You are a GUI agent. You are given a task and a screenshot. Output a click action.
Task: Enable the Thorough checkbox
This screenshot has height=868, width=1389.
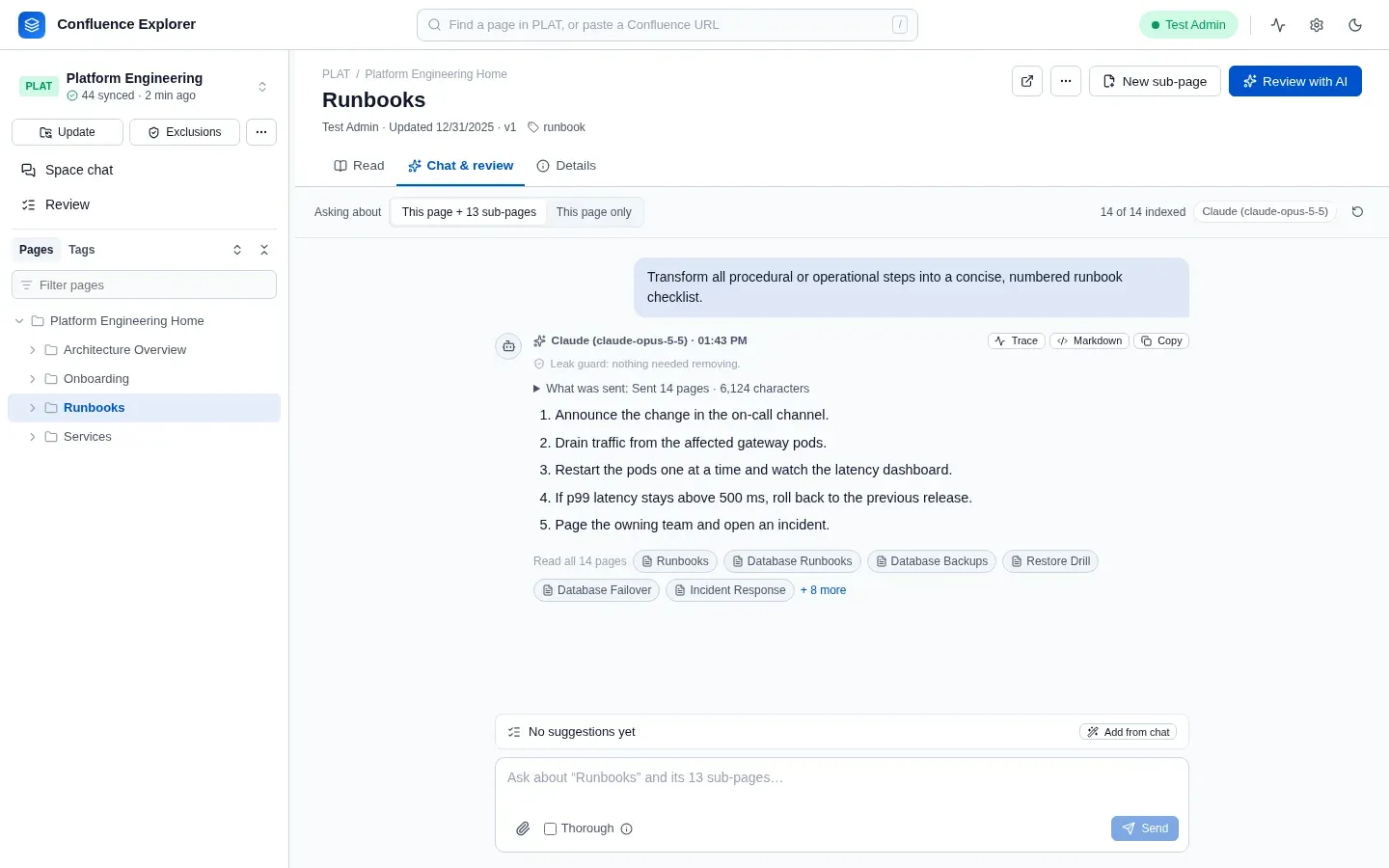point(551,828)
